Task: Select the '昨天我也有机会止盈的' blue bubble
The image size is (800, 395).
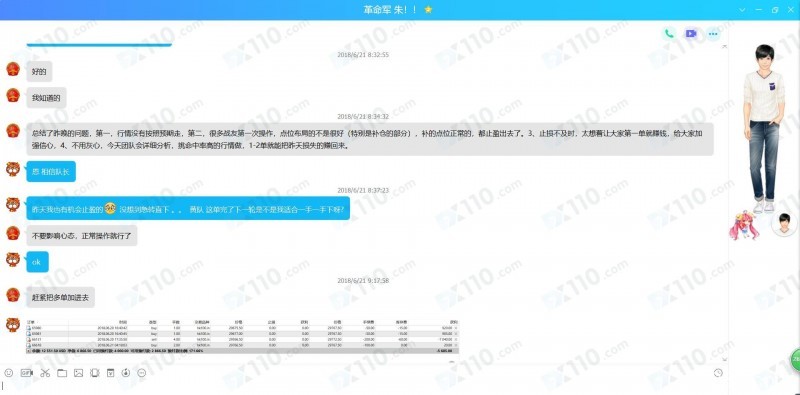Action: click(x=188, y=209)
